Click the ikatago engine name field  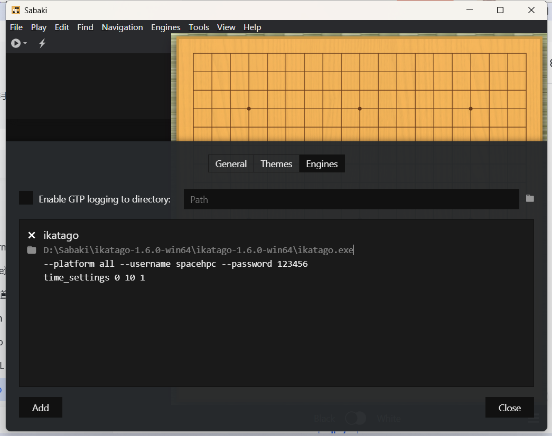point(285,235)
